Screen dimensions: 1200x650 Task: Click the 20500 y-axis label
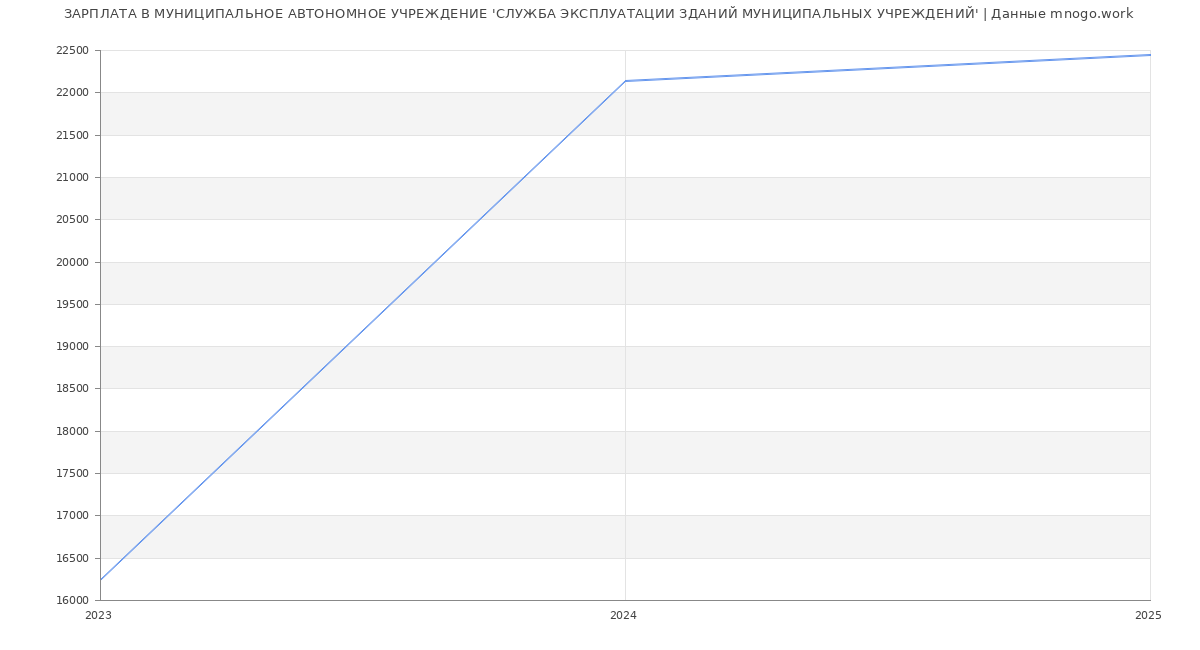click(72, 220)
